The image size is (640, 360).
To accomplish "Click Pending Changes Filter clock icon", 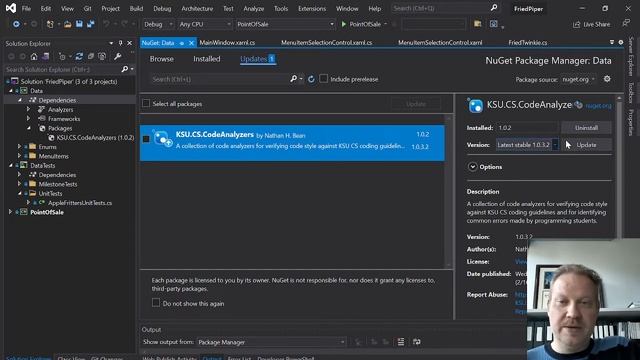I will click(62, 56).
